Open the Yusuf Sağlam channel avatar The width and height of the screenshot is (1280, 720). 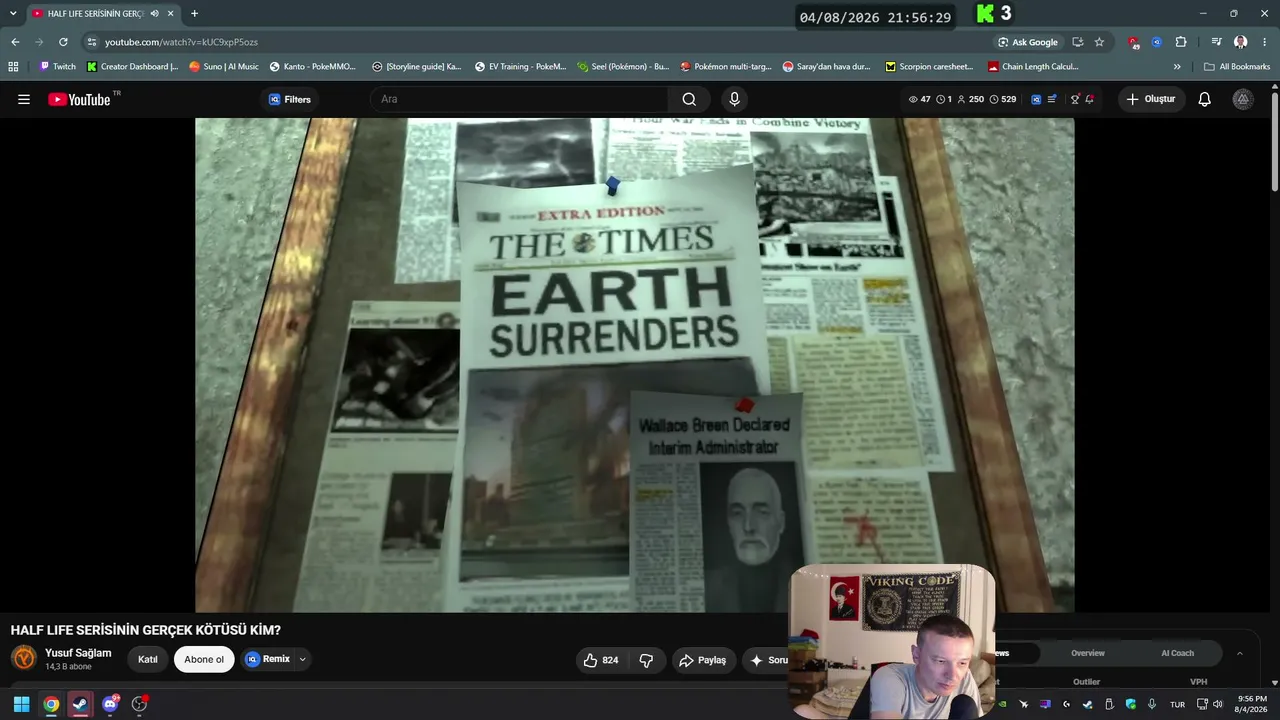(x=24, y=658)
